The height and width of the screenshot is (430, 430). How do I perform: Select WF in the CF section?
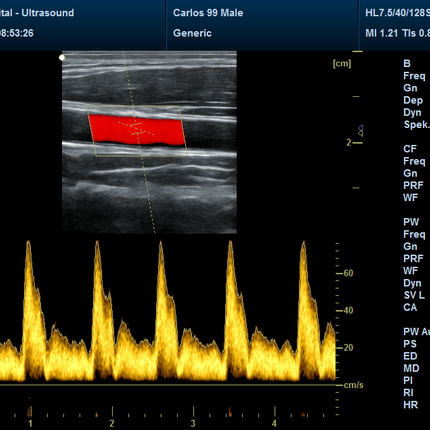[410, 198]
